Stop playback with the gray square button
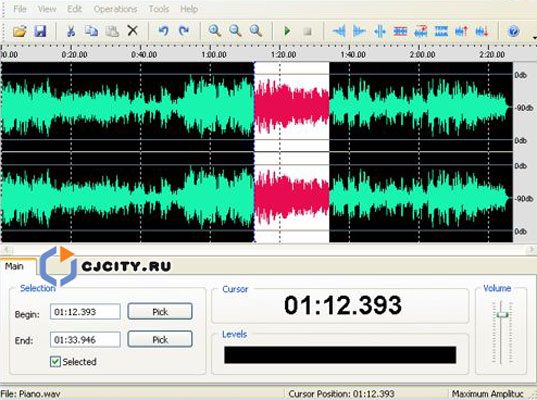 coord(308,32)
